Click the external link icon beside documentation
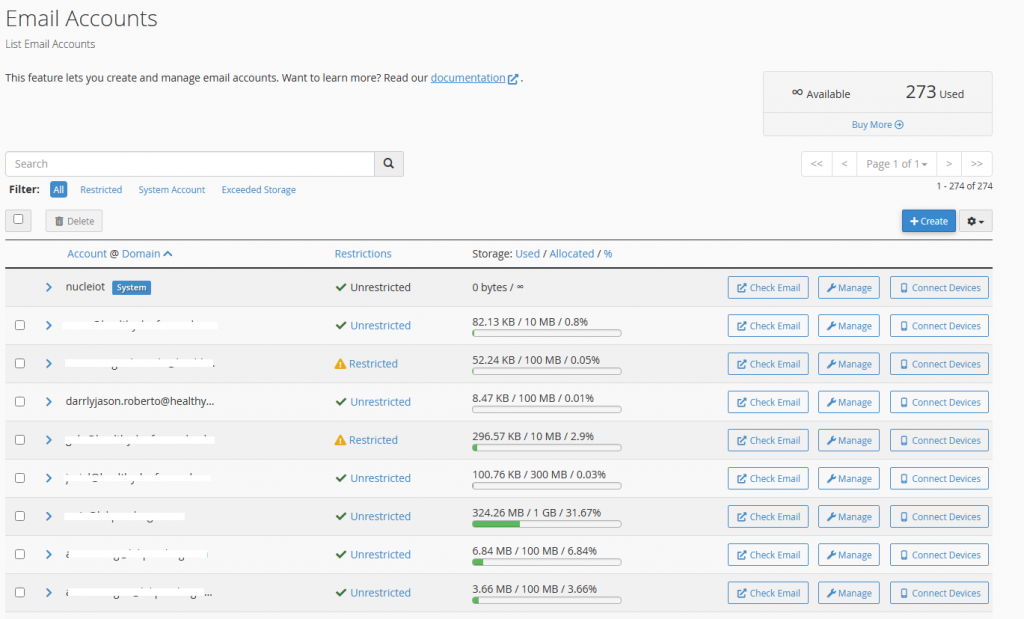The height and width of the screenshot is (619, 1024). pyautogui.click(x=513, y=79)
